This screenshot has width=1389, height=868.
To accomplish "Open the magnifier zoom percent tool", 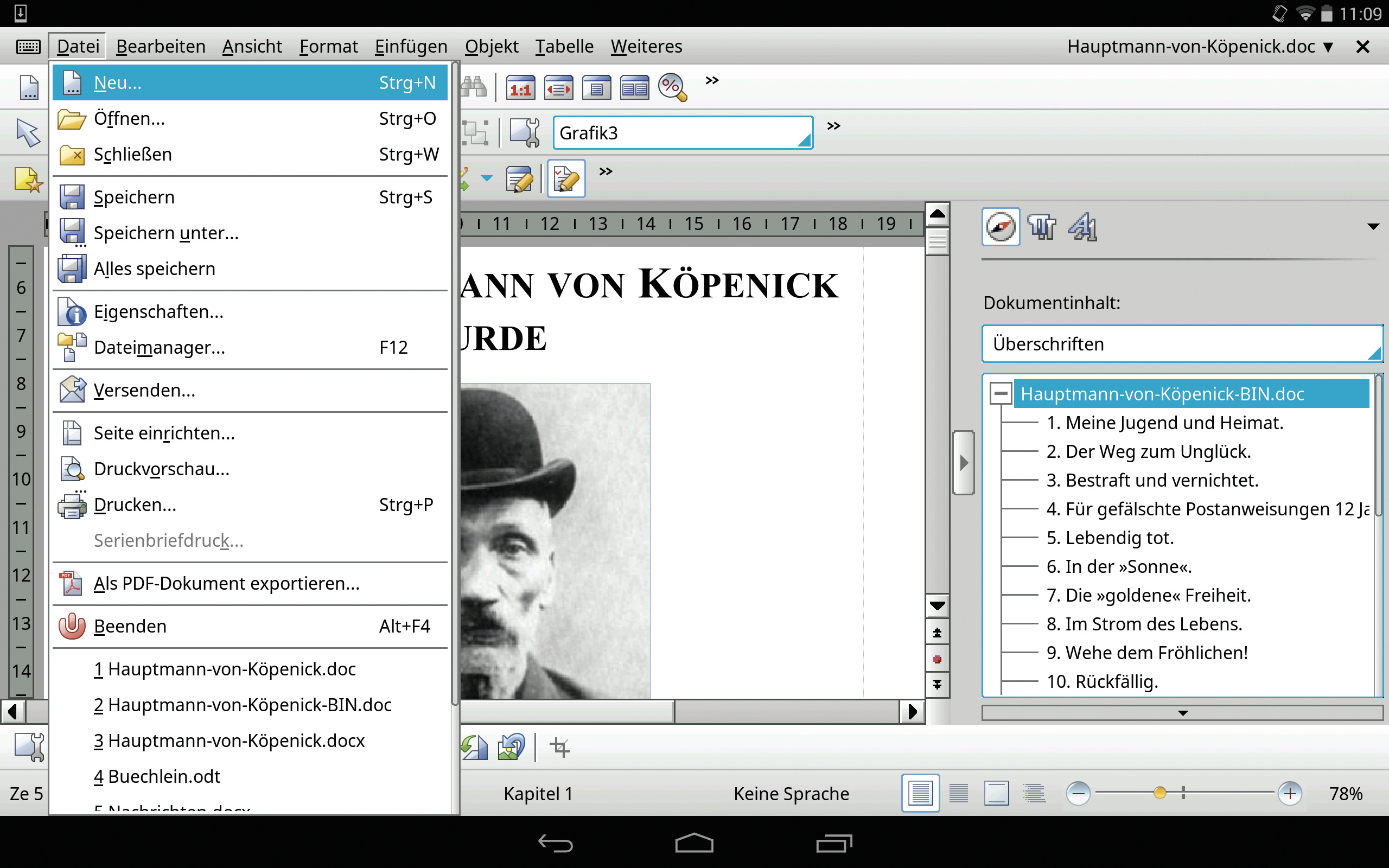I will pos(672,88).
